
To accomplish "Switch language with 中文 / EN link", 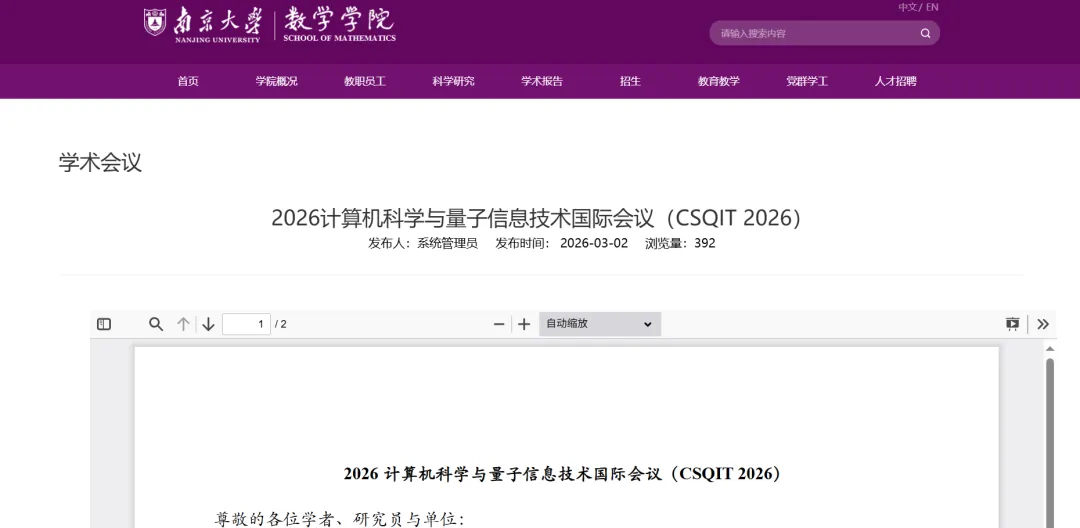I will [918, 7].
